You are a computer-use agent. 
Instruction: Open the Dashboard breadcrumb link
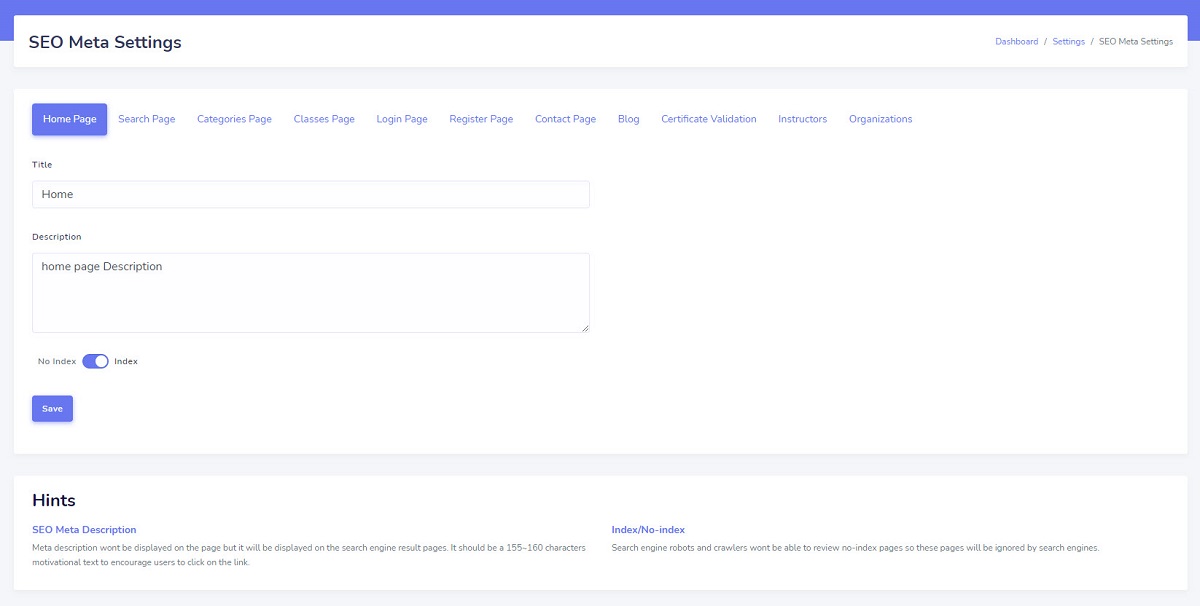pos(1016,42)
